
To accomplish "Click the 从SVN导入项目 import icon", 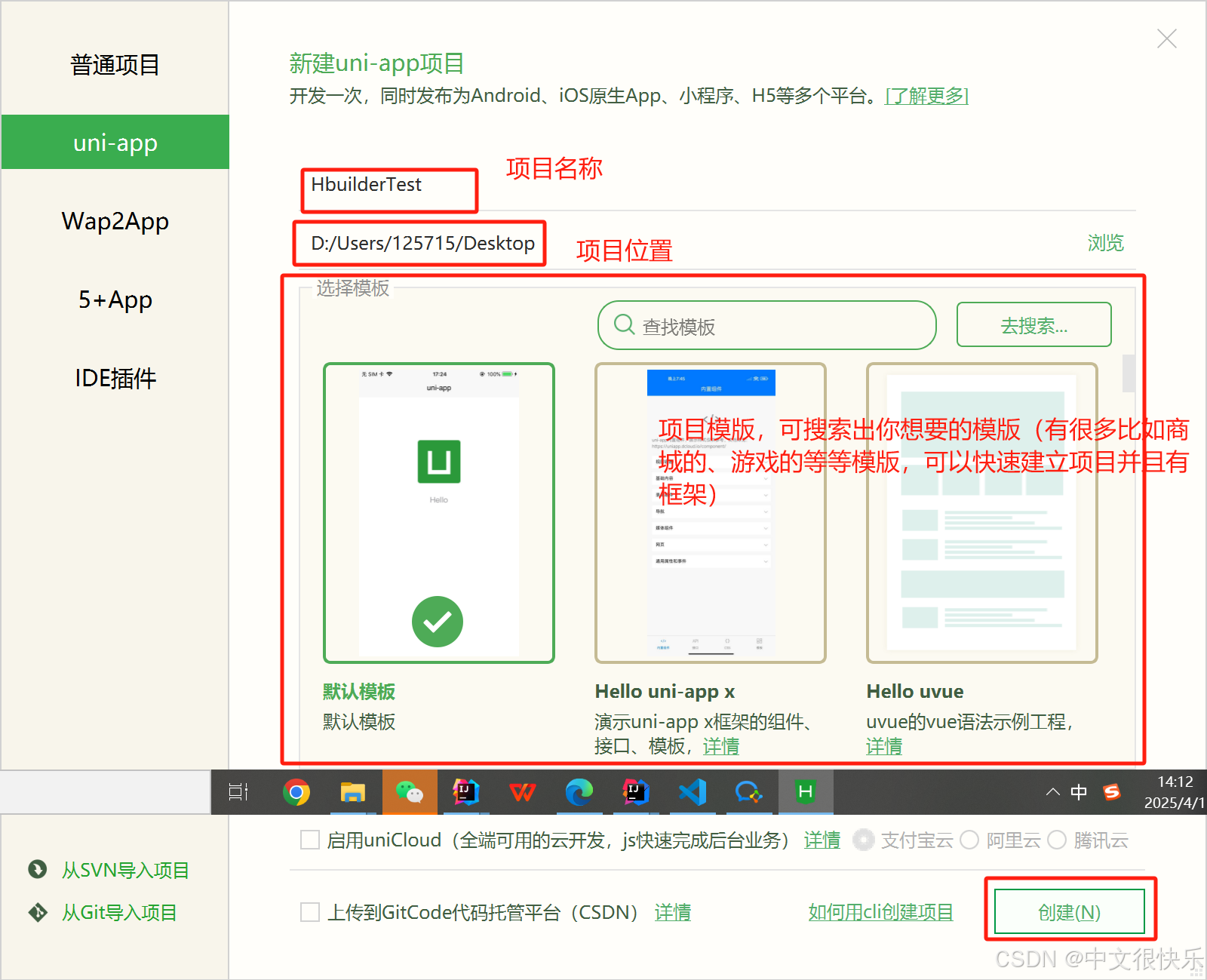I will pos(37,869).
